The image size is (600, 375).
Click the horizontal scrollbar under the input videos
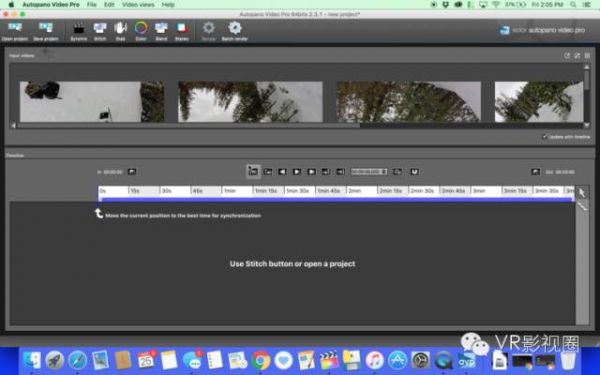(x=189, y=125)
